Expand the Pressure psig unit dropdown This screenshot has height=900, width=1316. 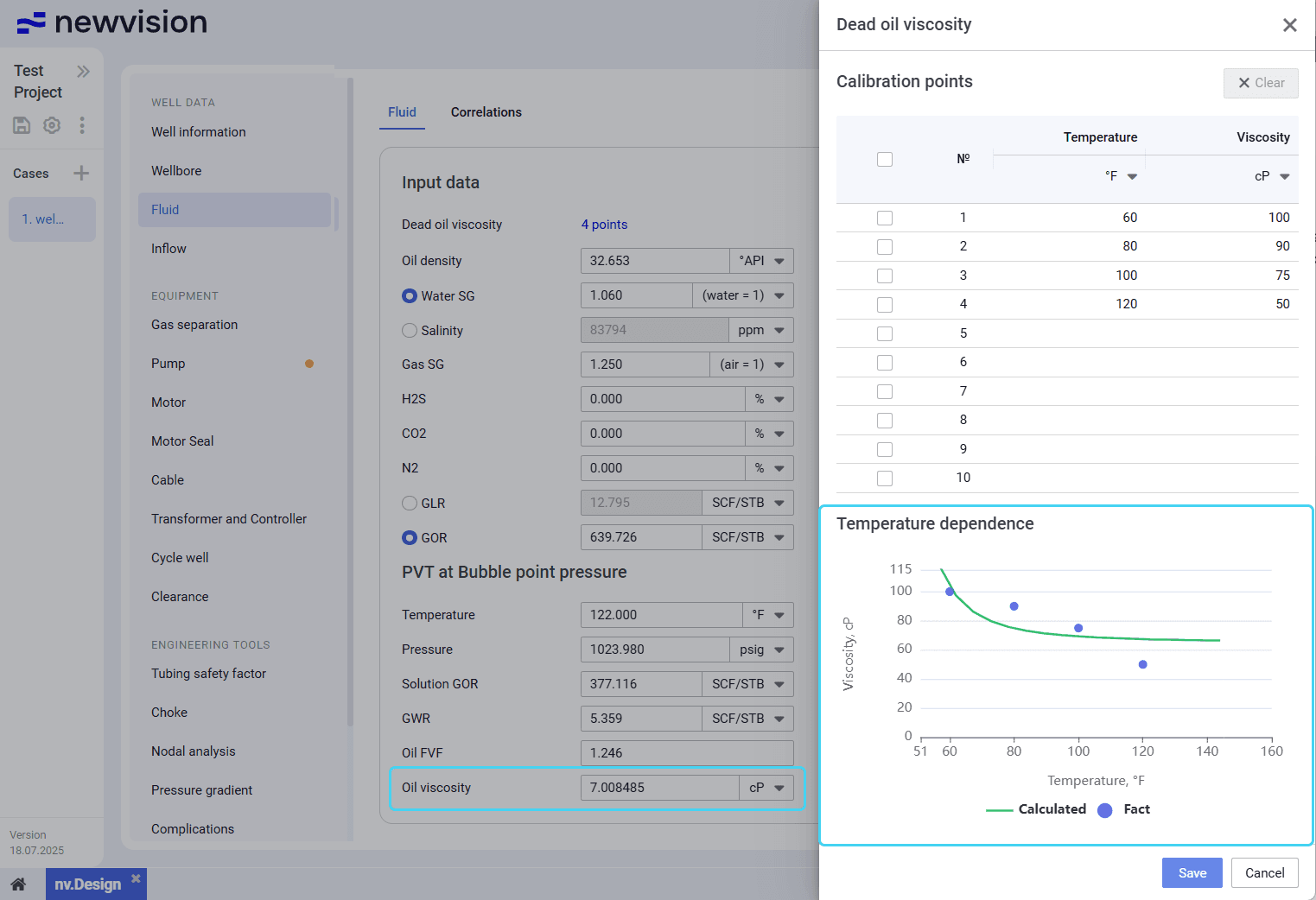pyautogui.click(x=761, y=650)
